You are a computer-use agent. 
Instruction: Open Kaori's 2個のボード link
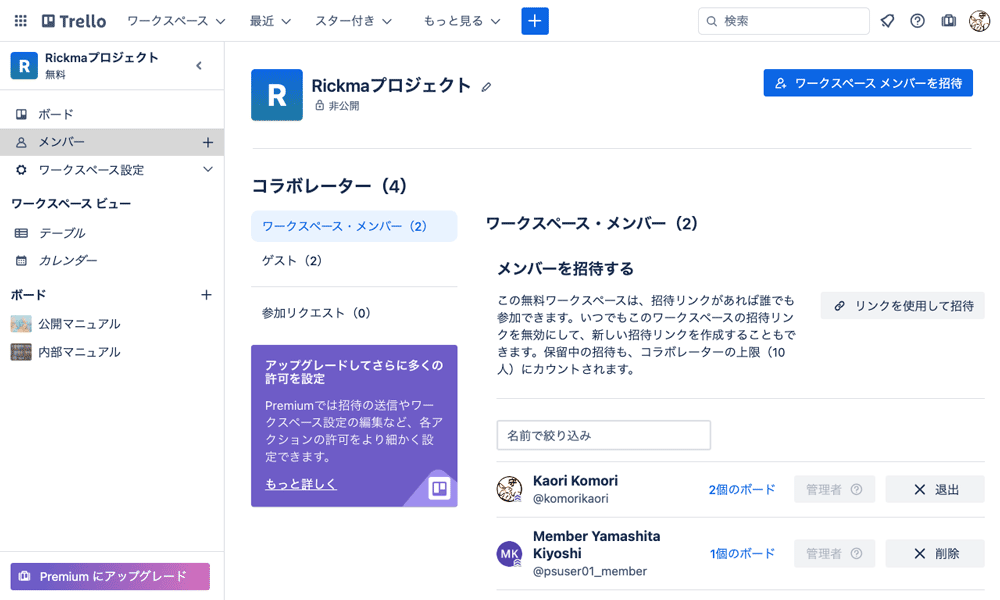pyautogui.click(x=742, y=489)
